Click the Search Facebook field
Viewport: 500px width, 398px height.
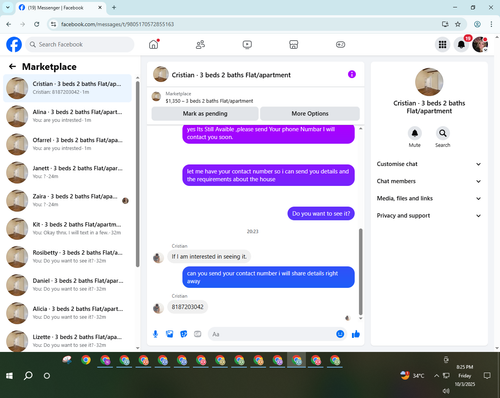pos(80,44)
